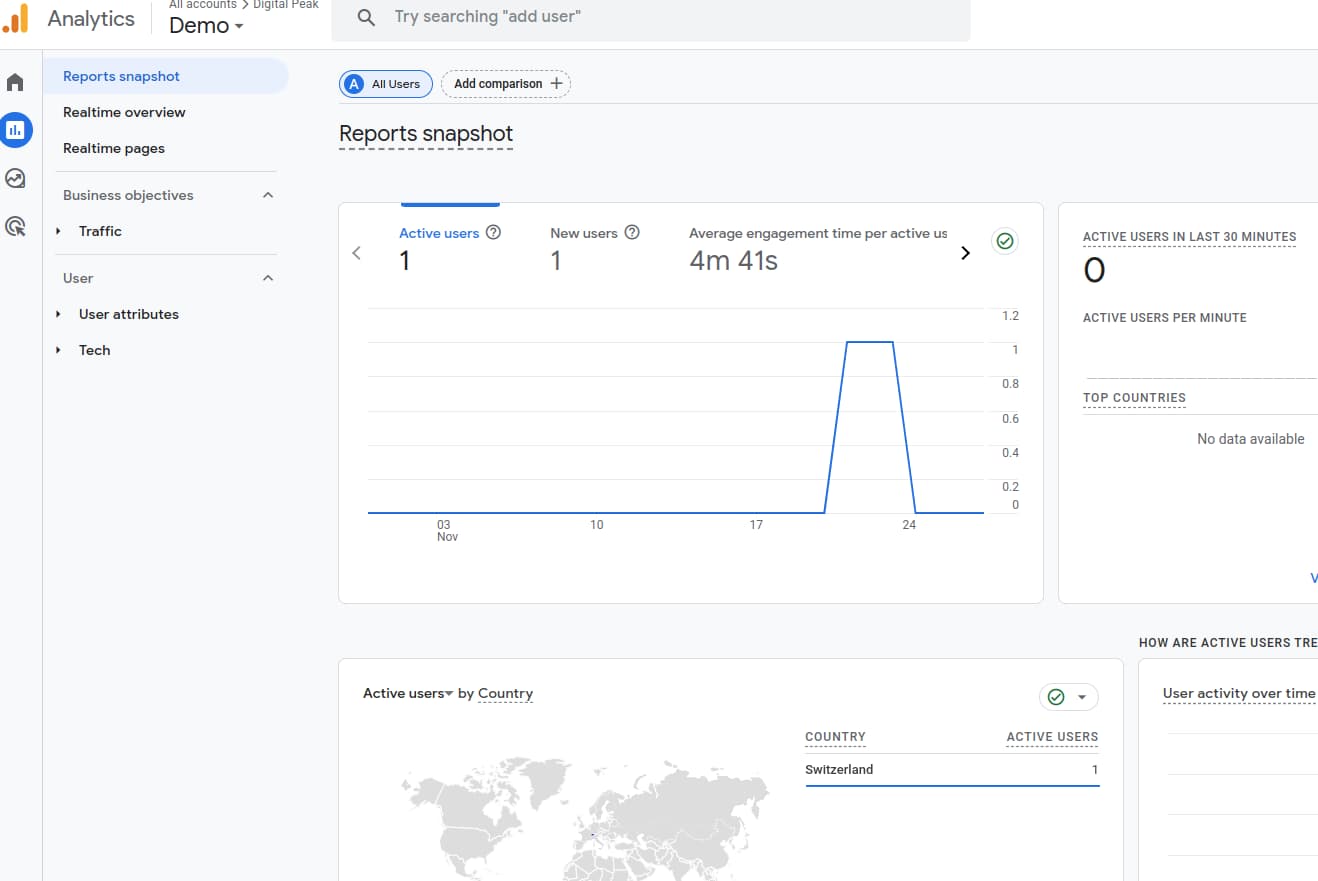Collapse the Business objectives section

pyautogui.click(x=268, y=195)
